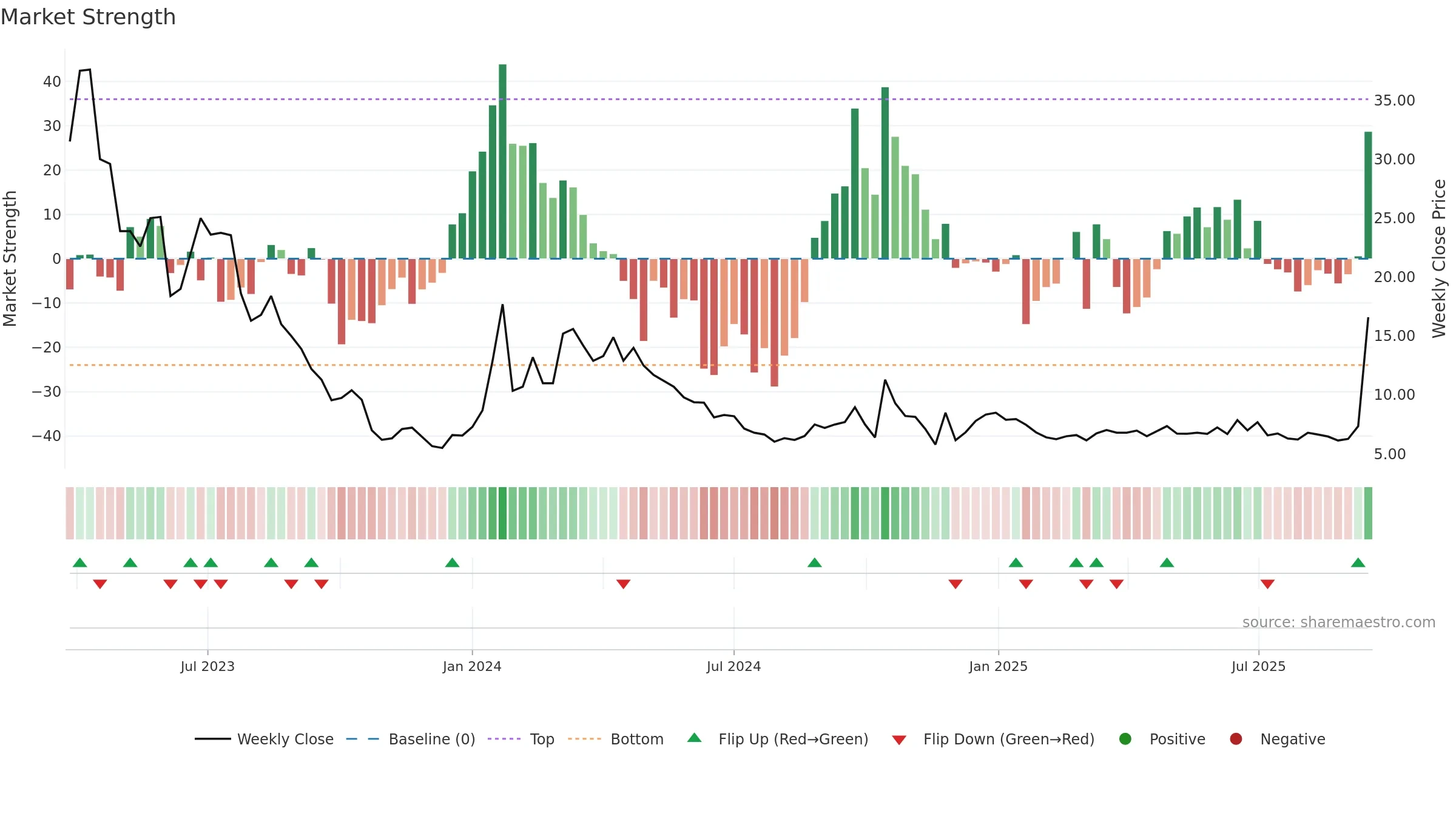
Task: Click the final tall green bar at far right
Action: click(1368, 195)
